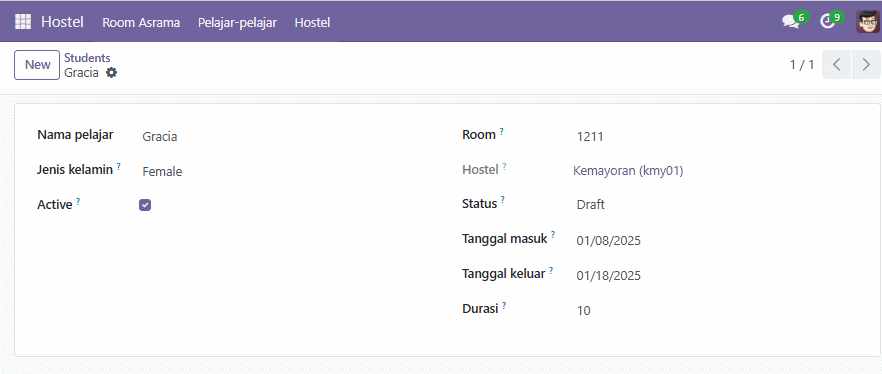Show help tooltip next to Room label
This screenshot has height=374, width=882.
click(x=501, y=132)
